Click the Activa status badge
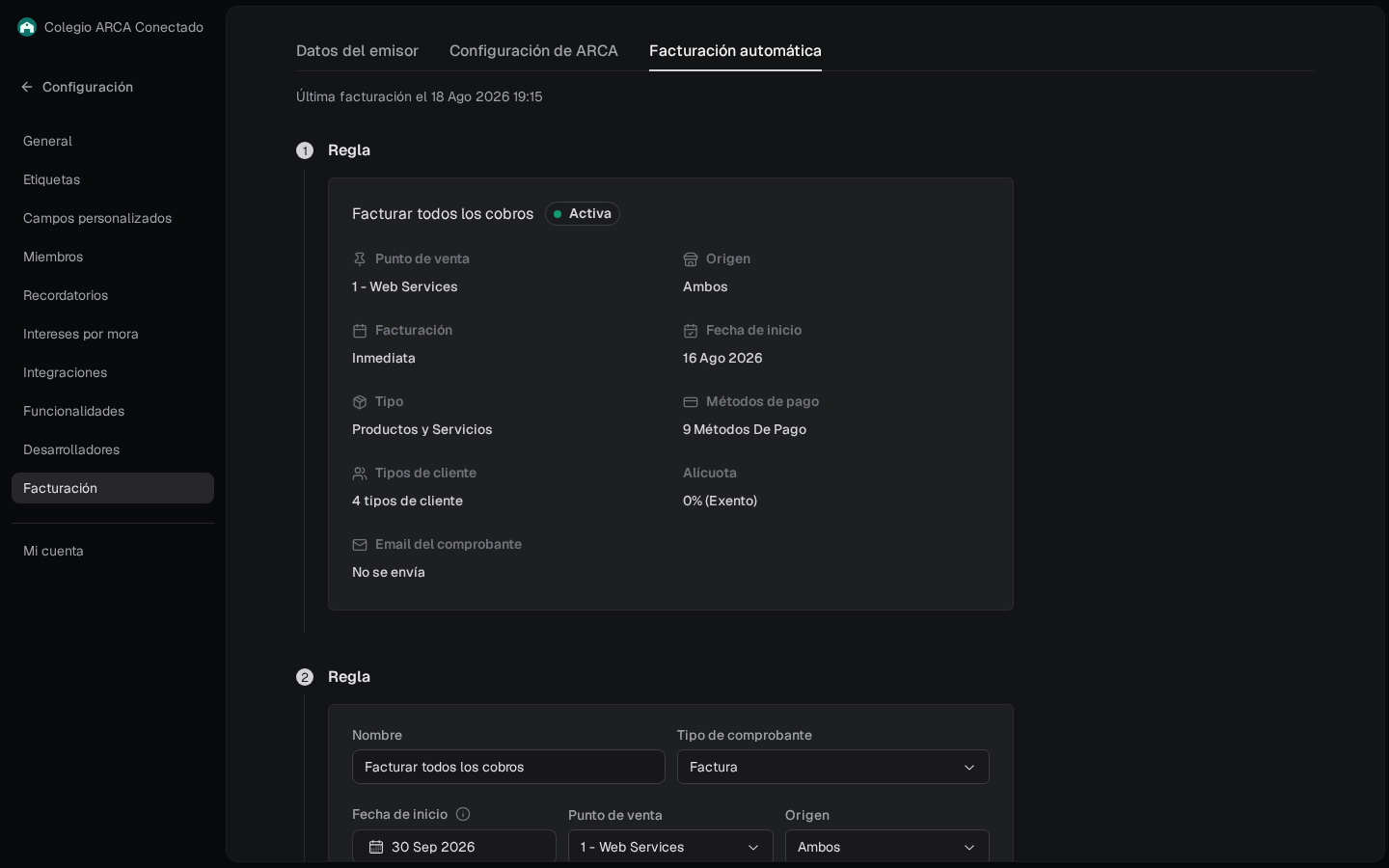This screenshot has height=868, width=1389. [583, 213]
